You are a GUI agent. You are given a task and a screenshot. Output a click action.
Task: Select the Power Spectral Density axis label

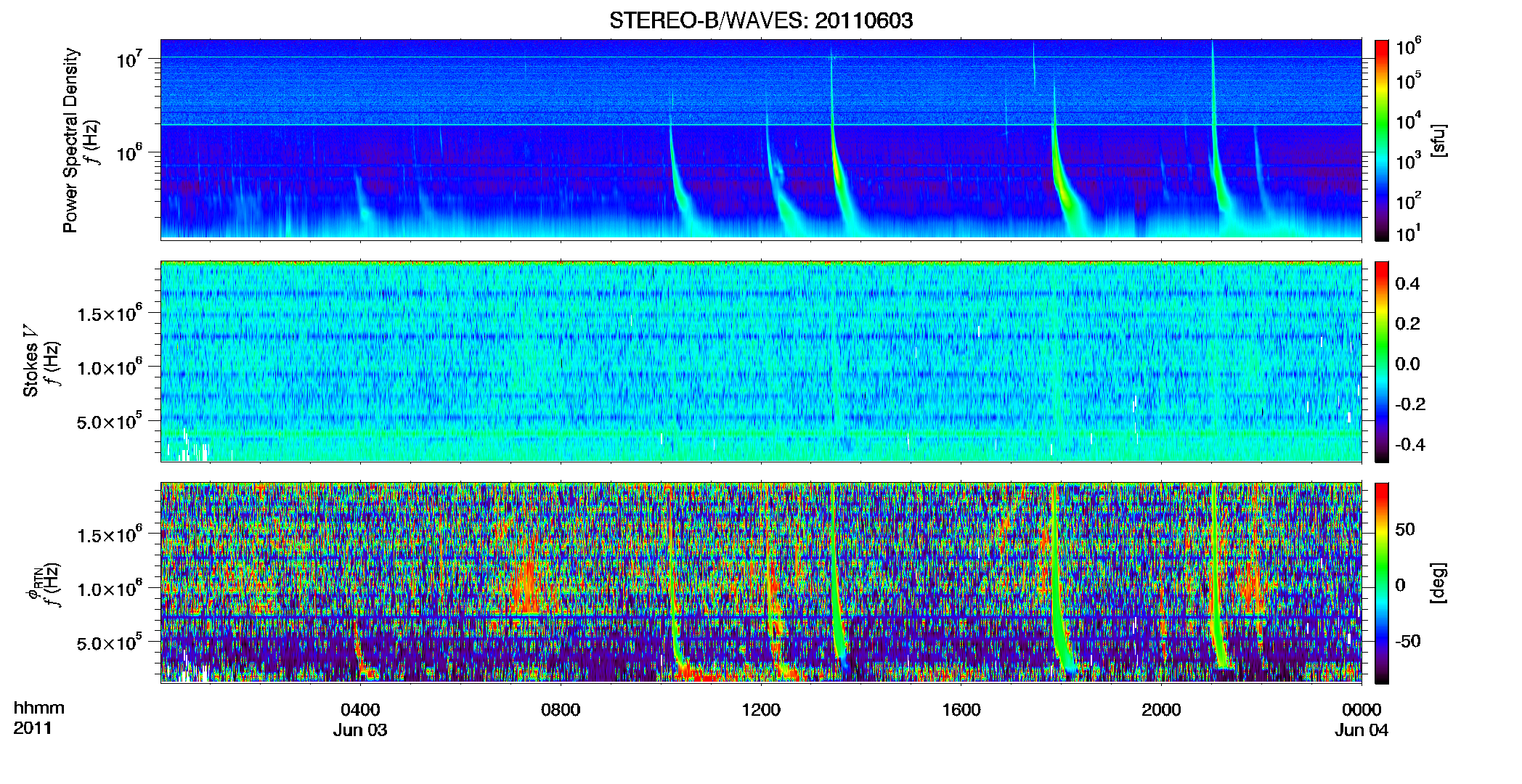click(x=70, y=140)
